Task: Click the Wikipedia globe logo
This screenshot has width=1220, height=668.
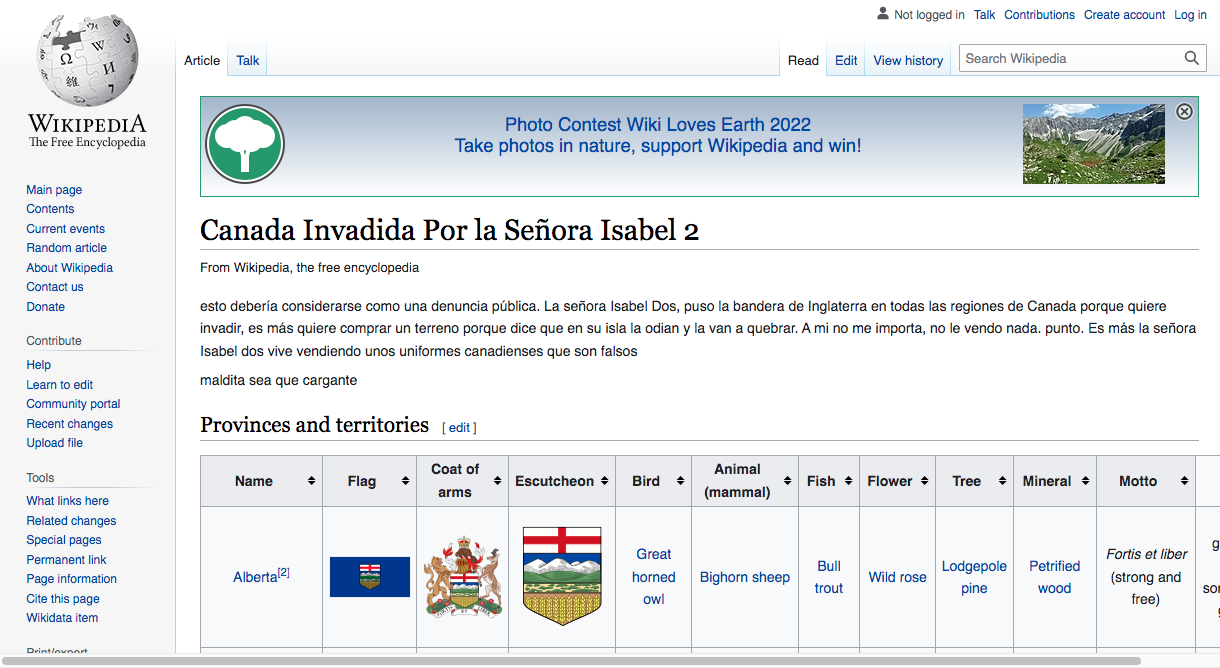Action: (87, 60)
